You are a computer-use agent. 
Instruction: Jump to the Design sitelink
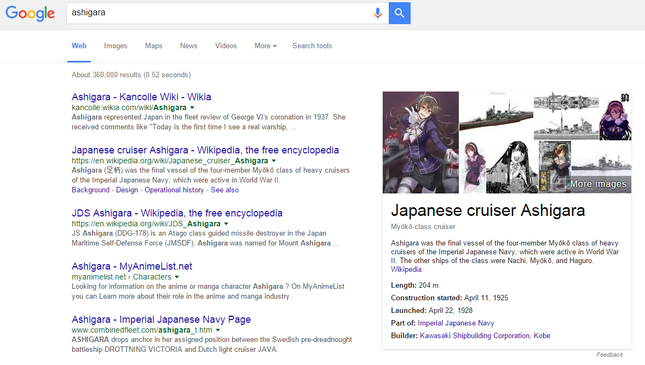coord(127,190)
